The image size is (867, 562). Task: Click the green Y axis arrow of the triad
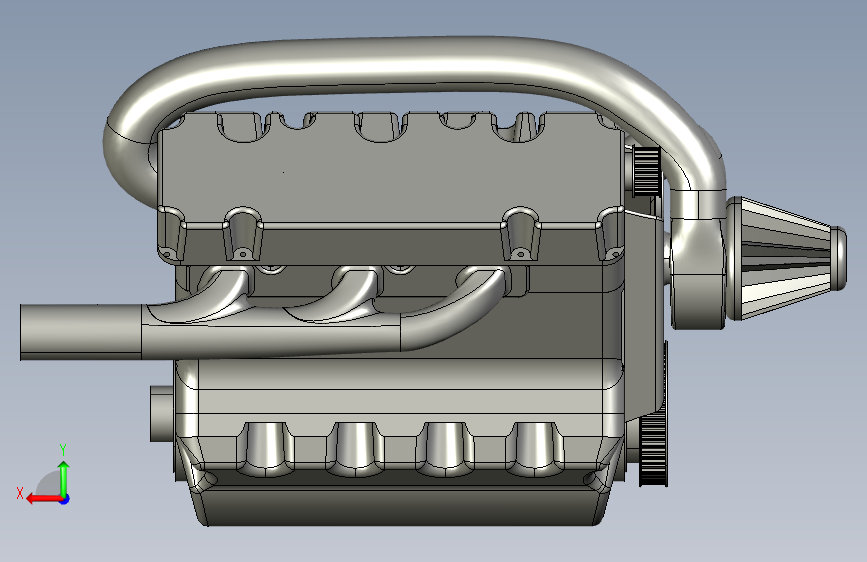point(64,479)
